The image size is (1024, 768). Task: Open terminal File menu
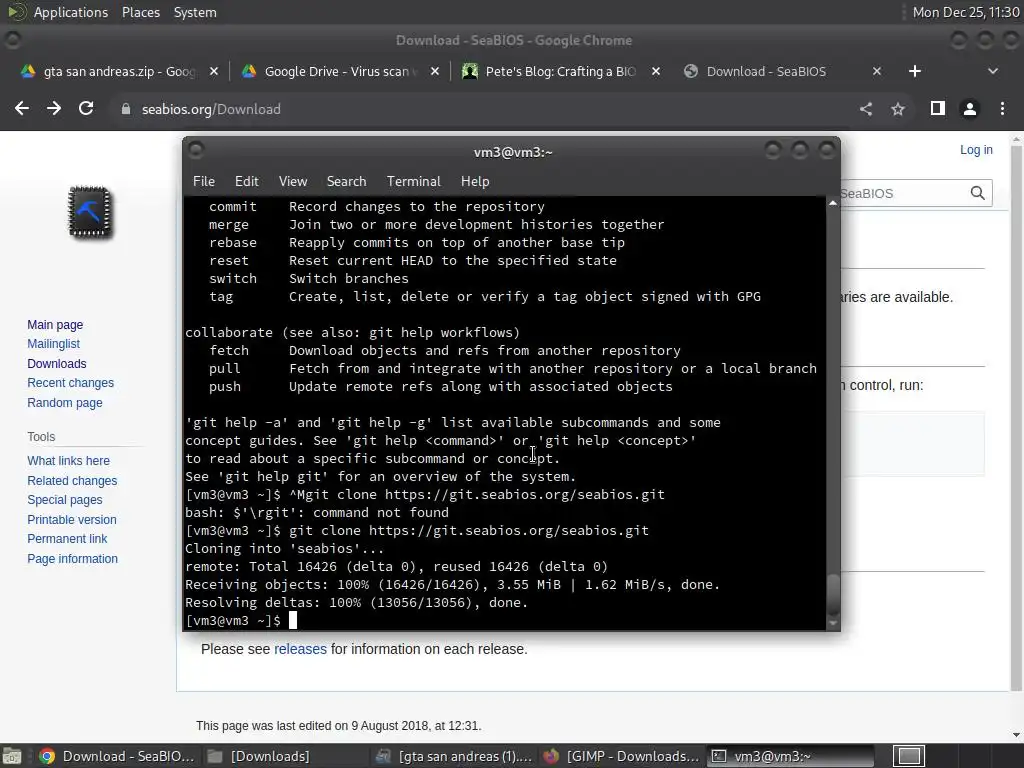click(x=204, y=181)
